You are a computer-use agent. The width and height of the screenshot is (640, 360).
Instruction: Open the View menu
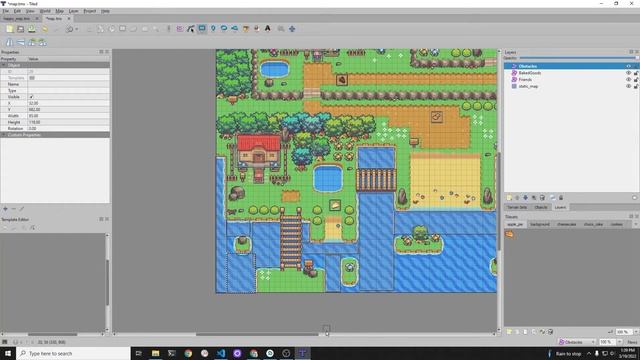tap(30, 11)
